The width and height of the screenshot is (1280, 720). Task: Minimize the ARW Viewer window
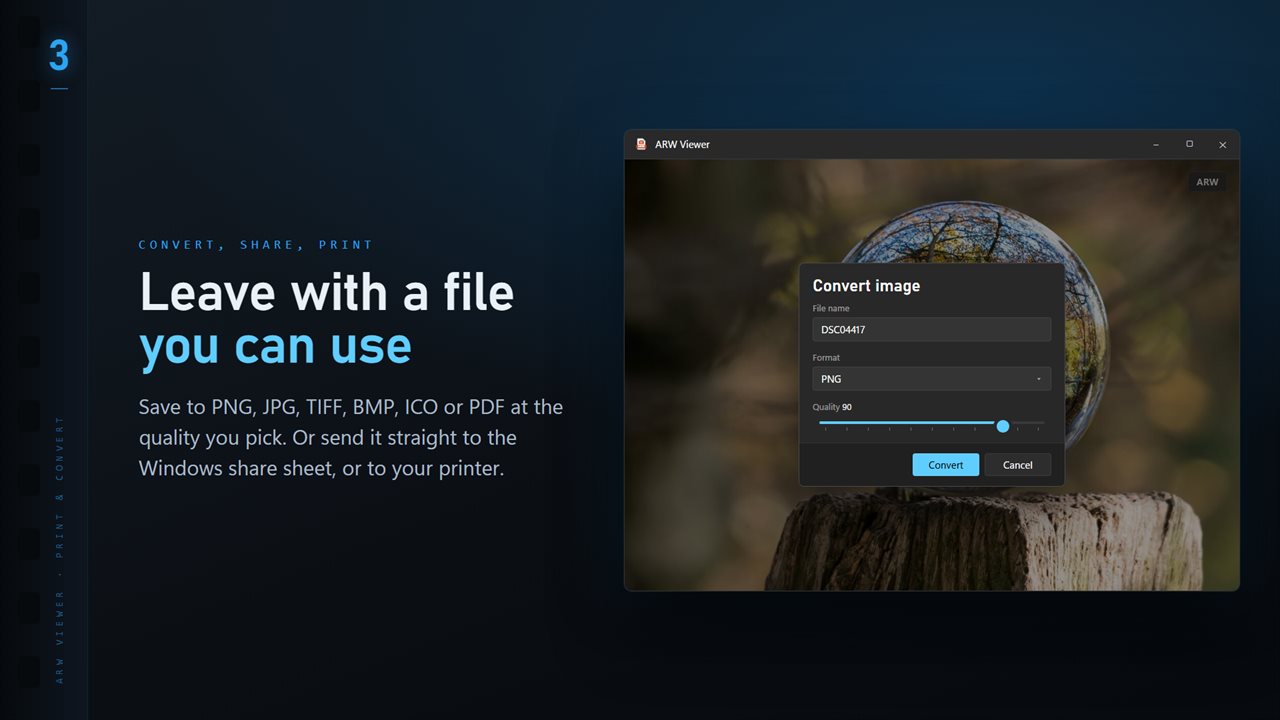[1156, 144]
